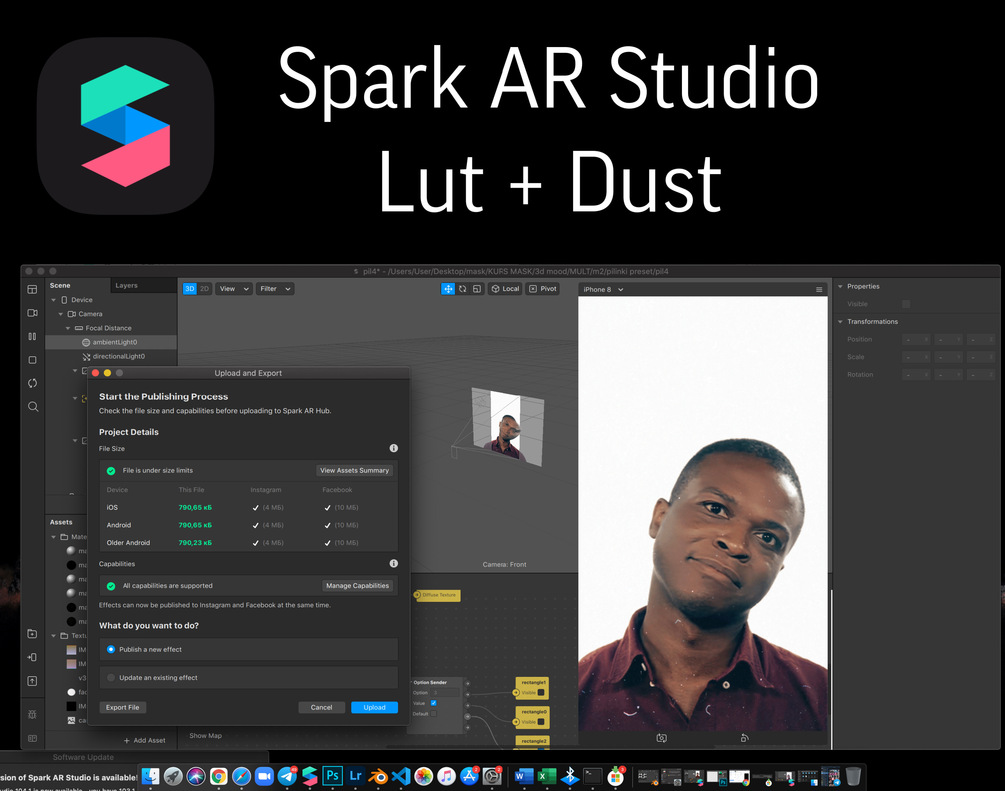Viewport: 1005px width, 791px height.
Task: Open Spark AR Studio from the Dock
Action: tap(310, 776)
